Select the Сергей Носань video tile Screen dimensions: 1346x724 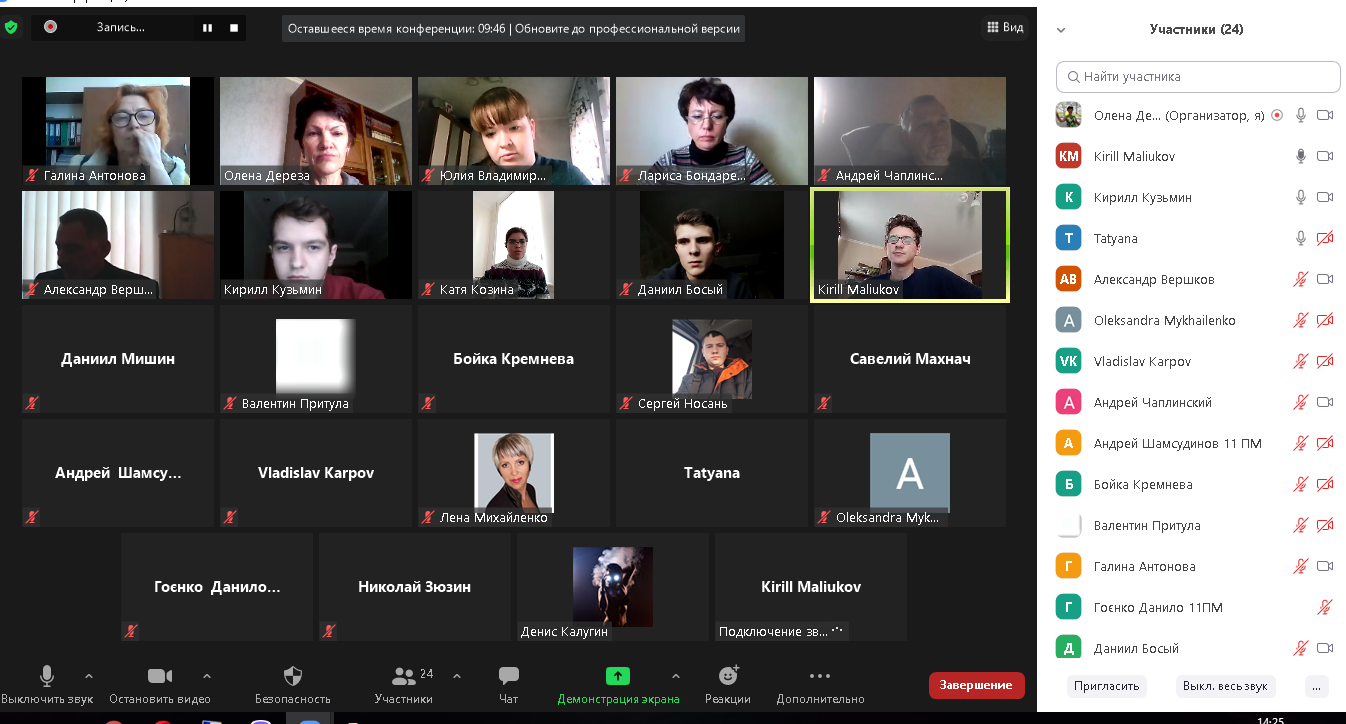712,359
